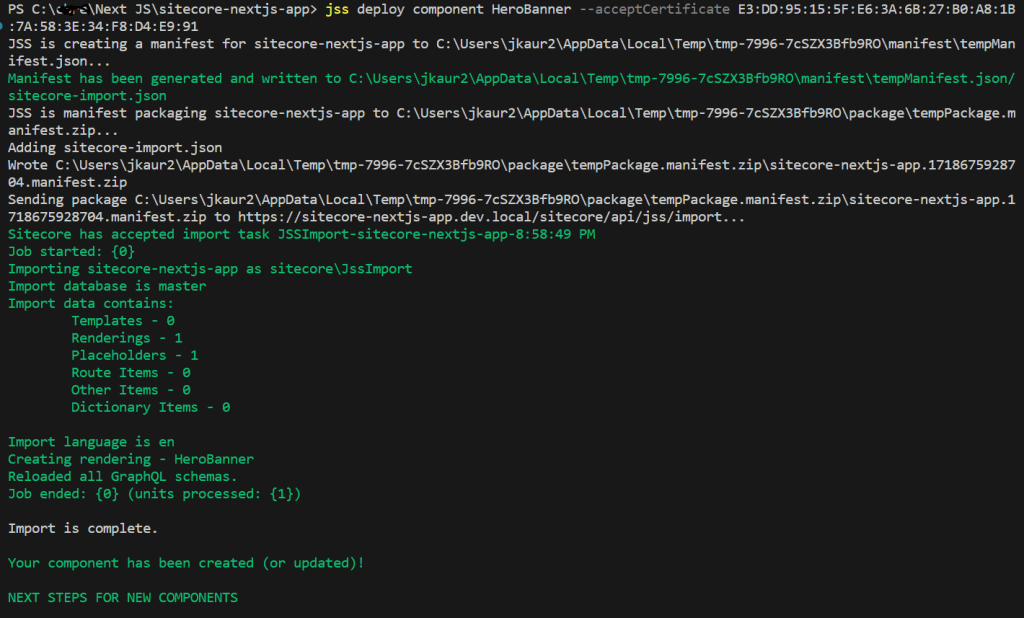Click the yellow "jss" command word
Screen dimensions: 1024x618
pyautogui.click(x=341, y=9)
